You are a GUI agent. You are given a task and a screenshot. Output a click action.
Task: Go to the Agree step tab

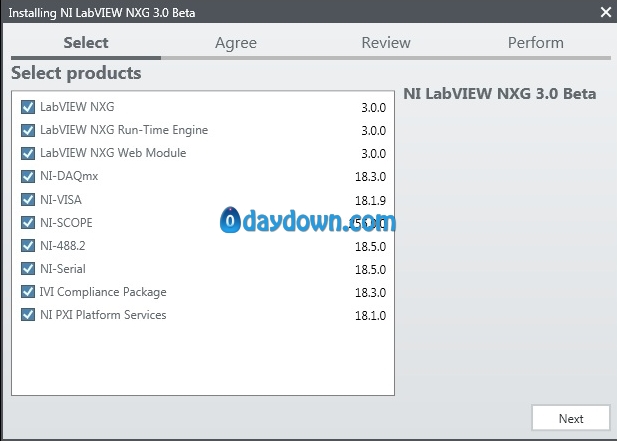pos(236,42)
